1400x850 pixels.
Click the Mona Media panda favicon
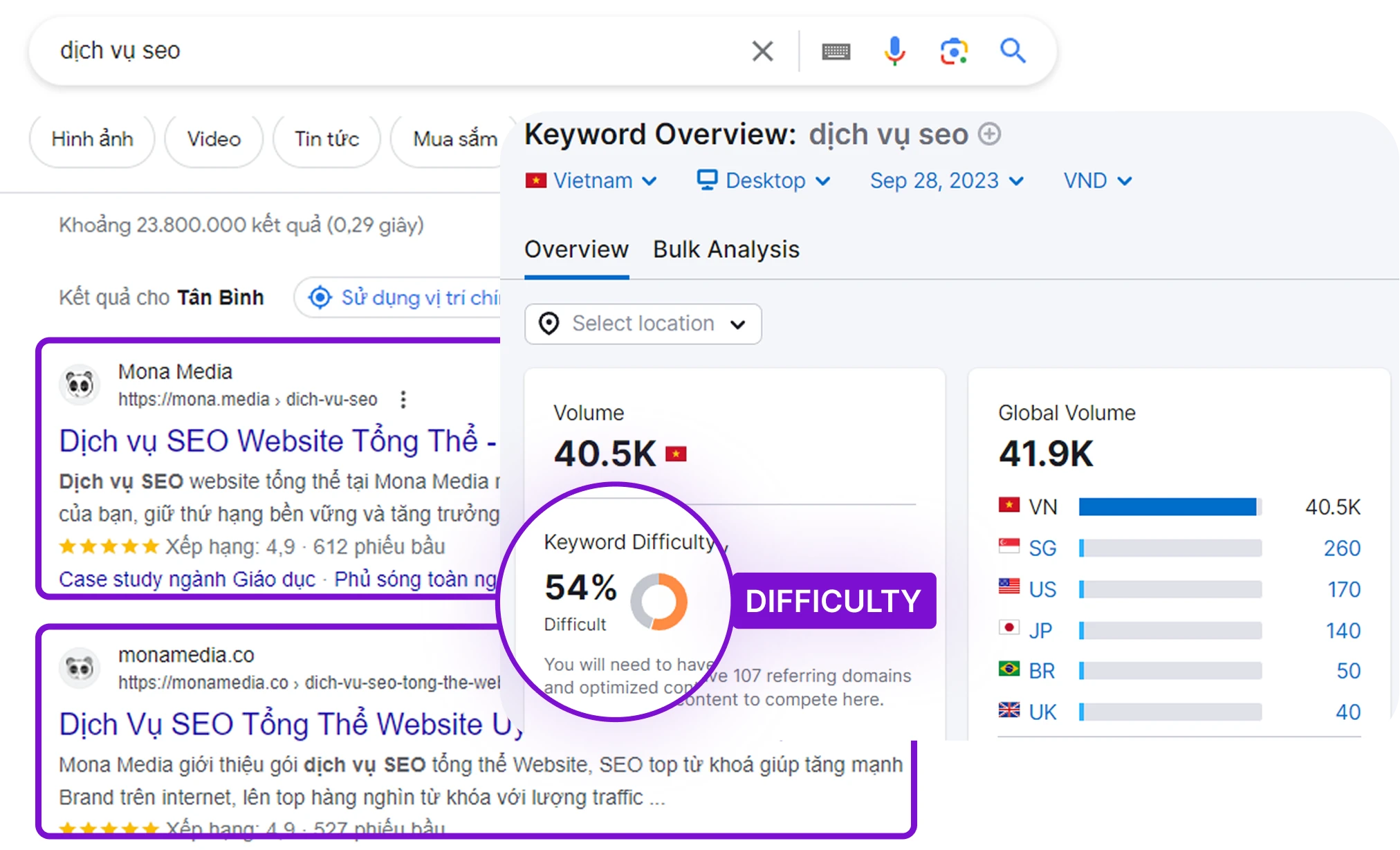pyautogui.click(x=80, y=384)
